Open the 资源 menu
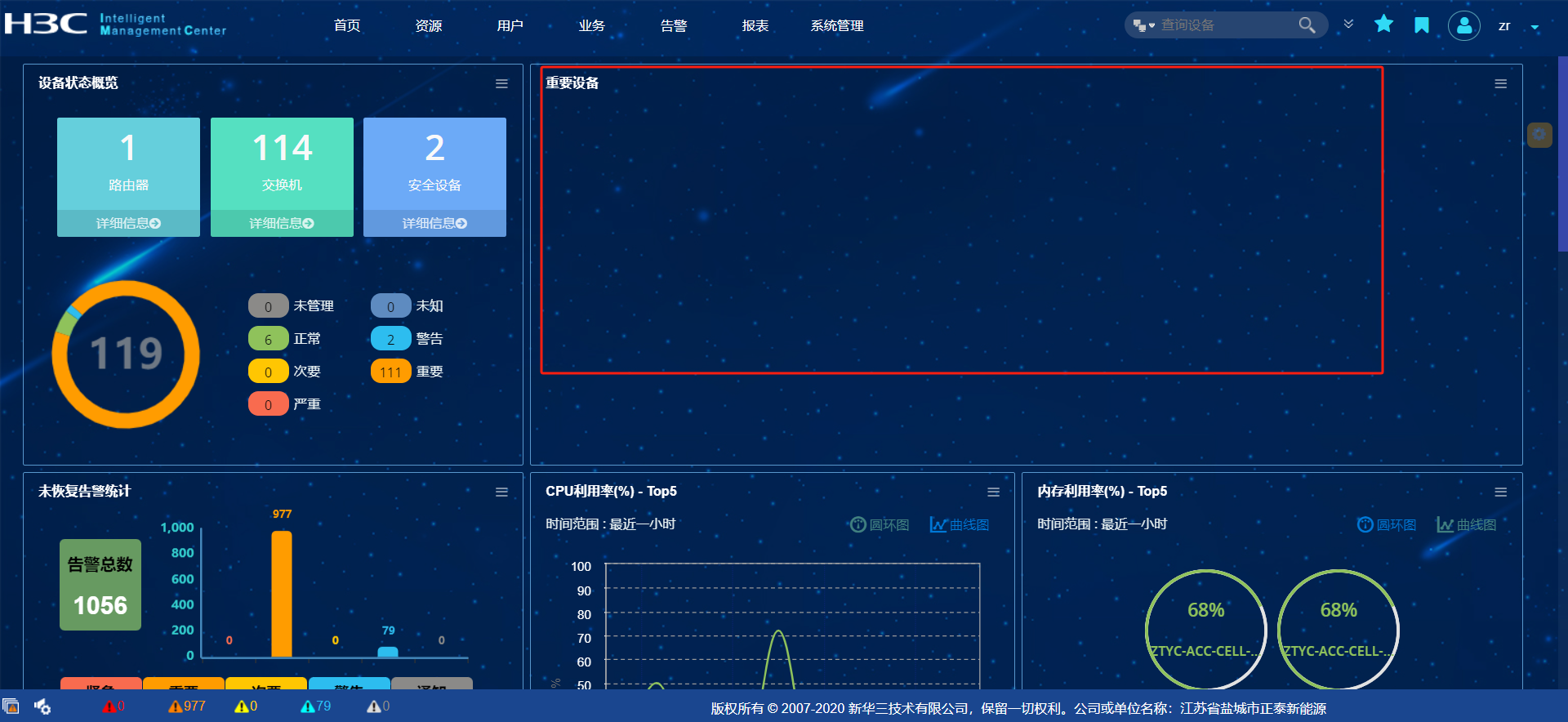1568x722 pixels. tap(429, 25)
